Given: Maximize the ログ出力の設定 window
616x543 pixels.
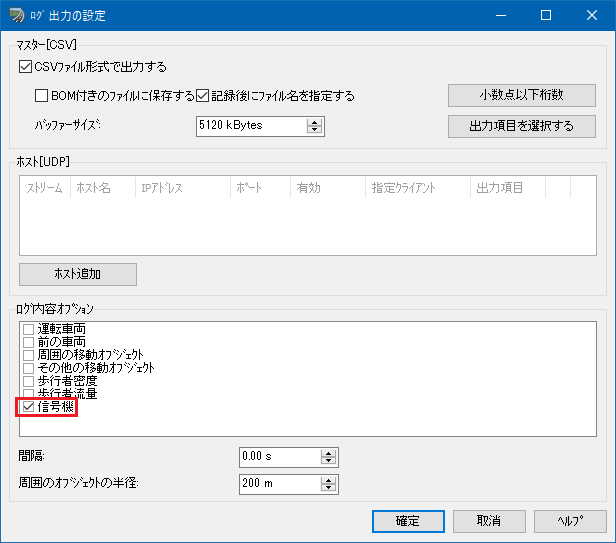Looking at the screenshot, I should (x=546, y=15).
